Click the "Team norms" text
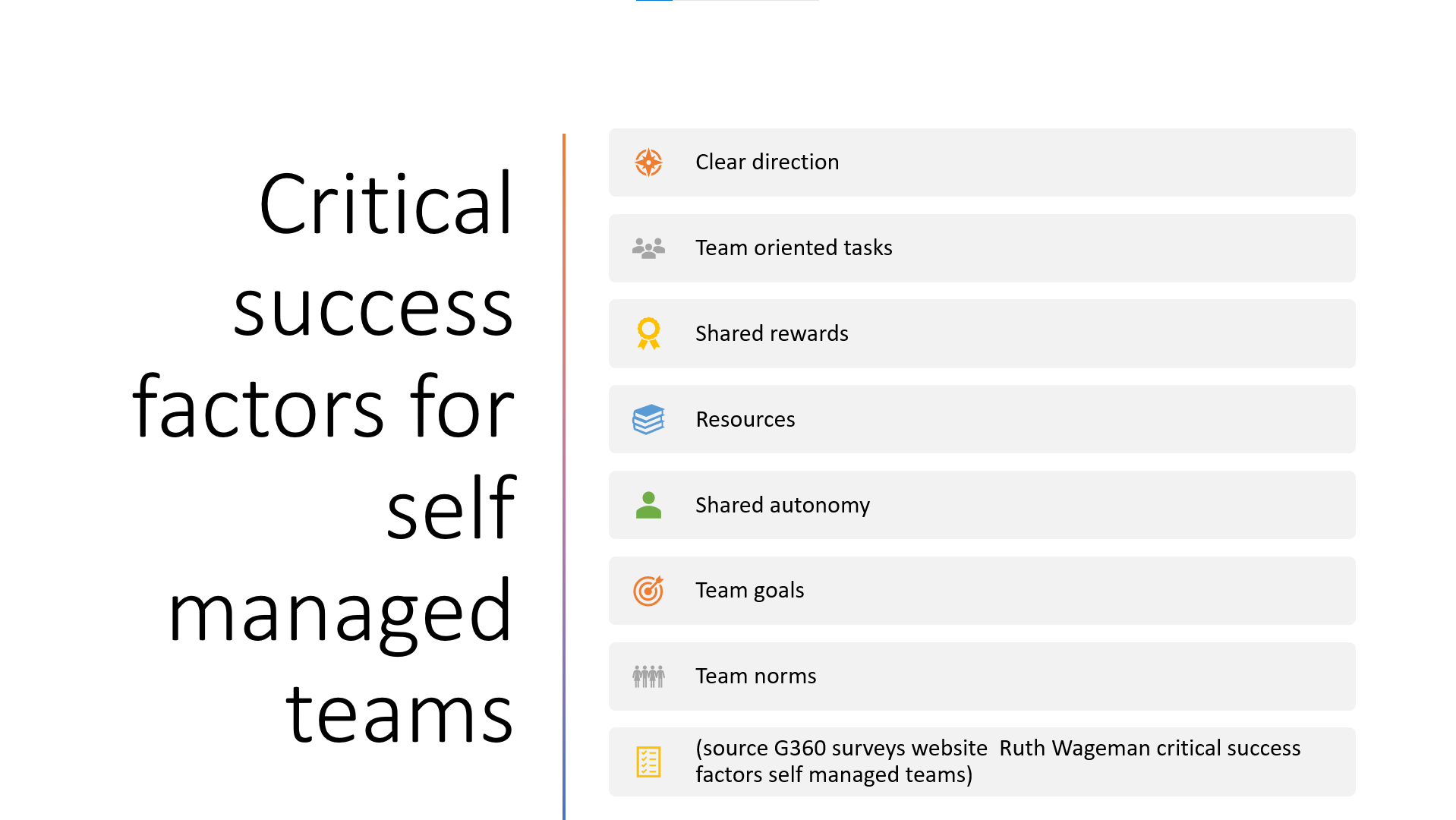The width and height of the screenshot is (1456, 820). pos(755,676)
